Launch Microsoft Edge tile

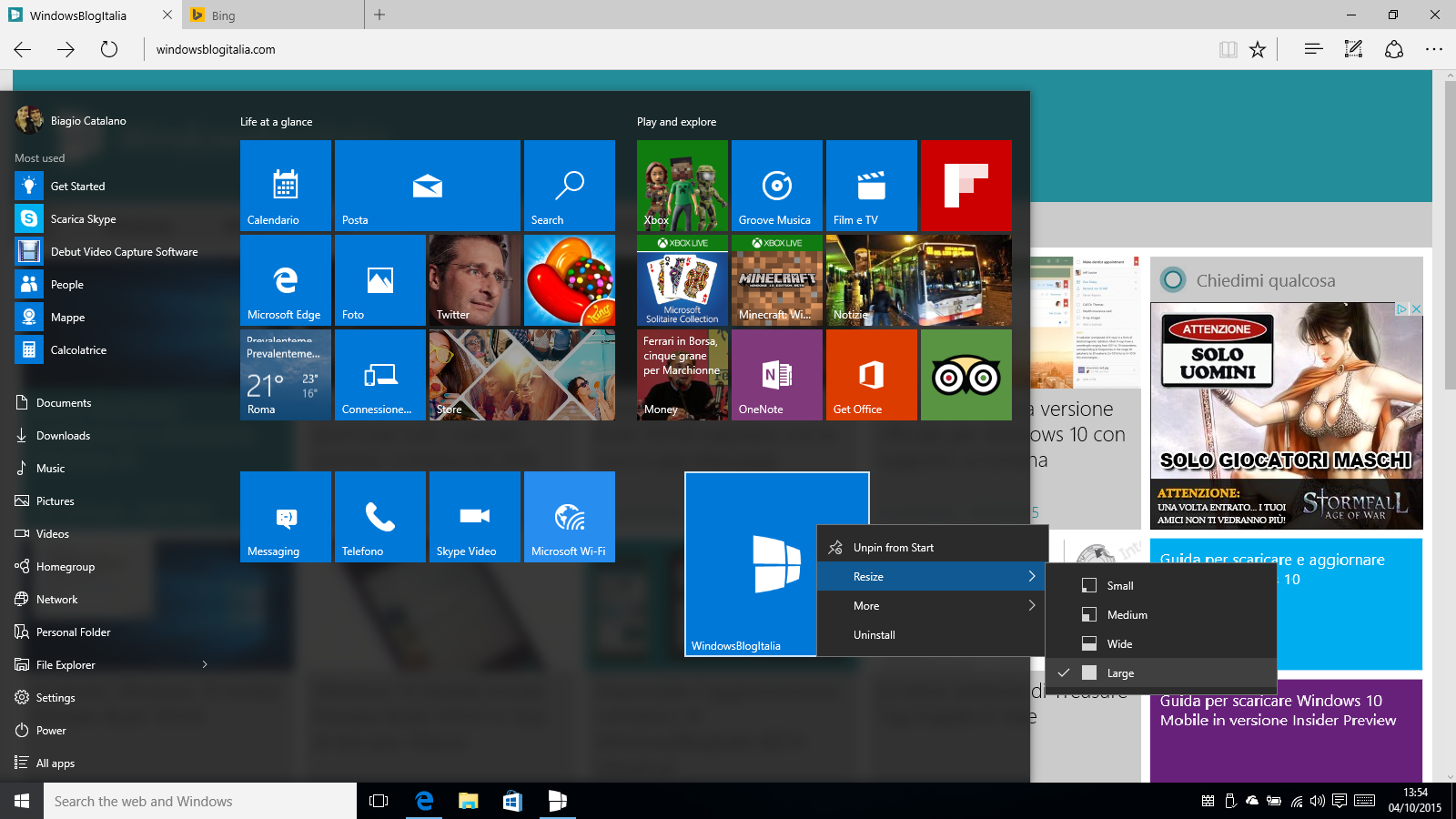click(286, 280)
